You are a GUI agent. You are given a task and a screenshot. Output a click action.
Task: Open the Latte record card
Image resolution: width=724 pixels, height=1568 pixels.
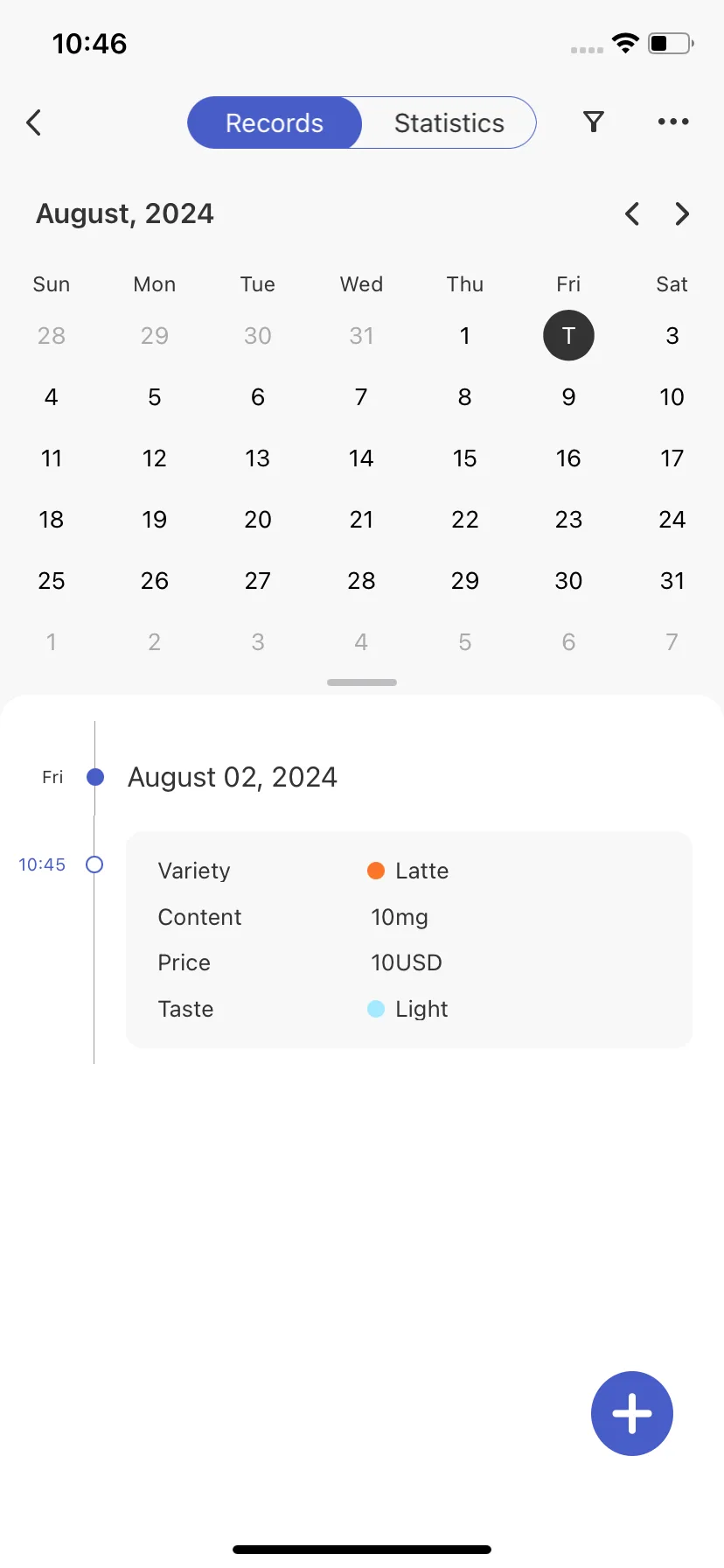[409, 940]
